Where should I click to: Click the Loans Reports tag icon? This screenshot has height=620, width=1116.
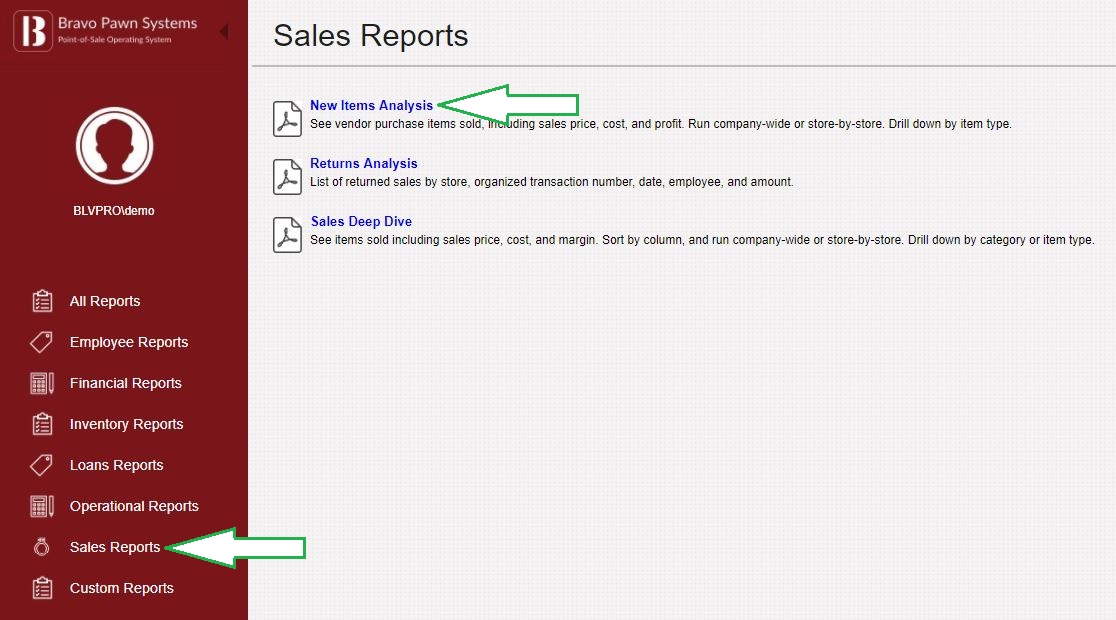41,465
